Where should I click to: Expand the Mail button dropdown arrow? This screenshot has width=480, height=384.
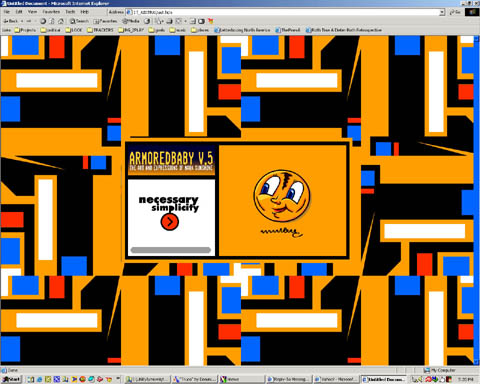[x=162, y=21]
